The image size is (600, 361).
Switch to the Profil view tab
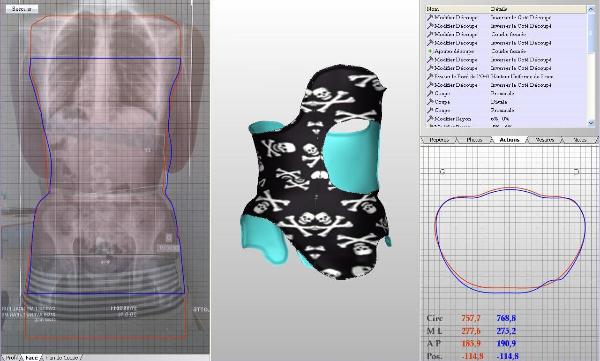coord(11,358)
